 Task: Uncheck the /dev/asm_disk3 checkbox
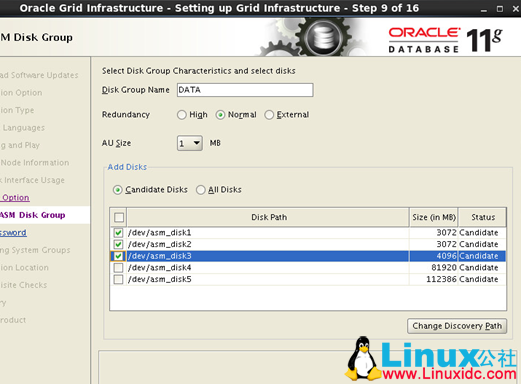pyautogui.click(x=118, y=256)
